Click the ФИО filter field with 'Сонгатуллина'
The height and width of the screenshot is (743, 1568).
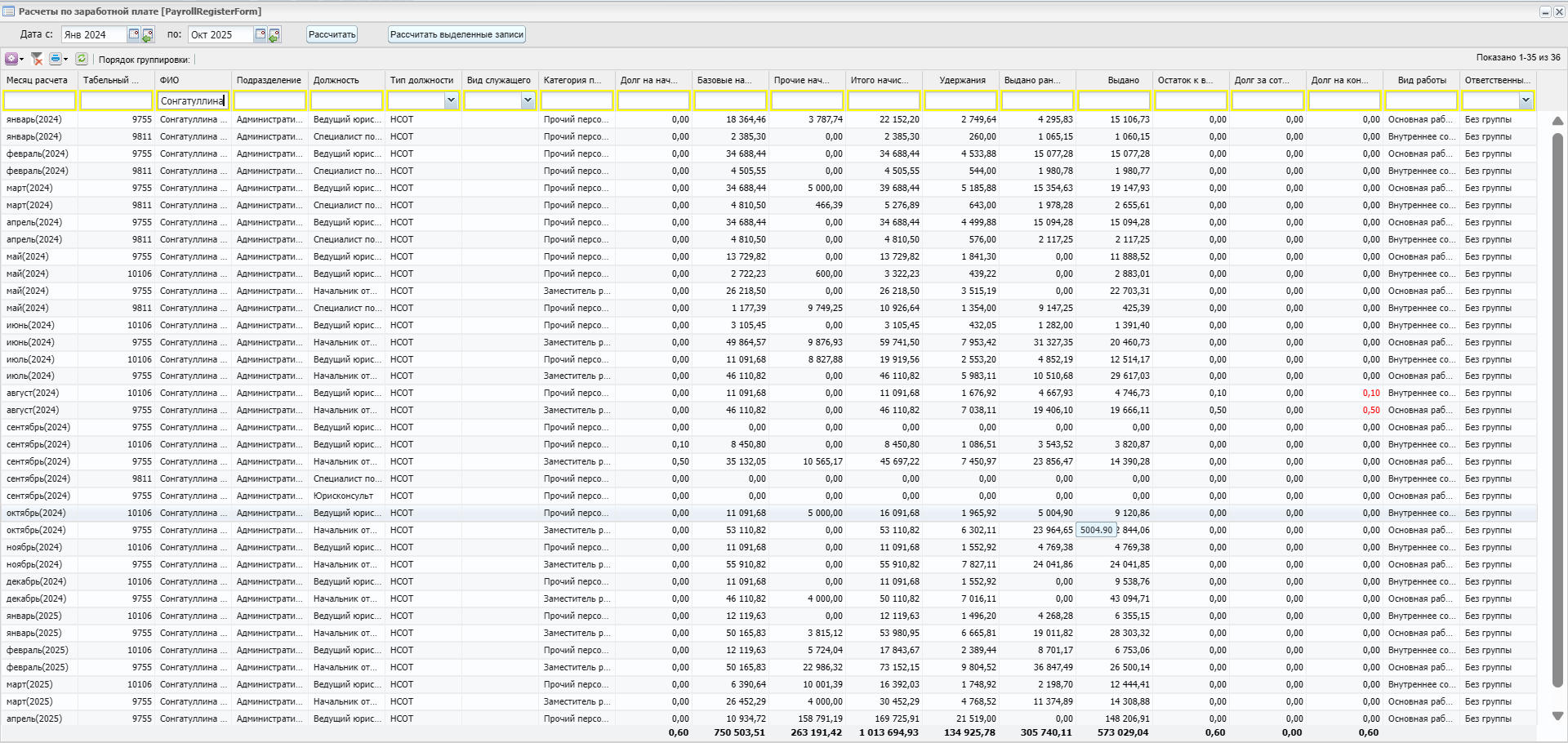tap(193, 100)
